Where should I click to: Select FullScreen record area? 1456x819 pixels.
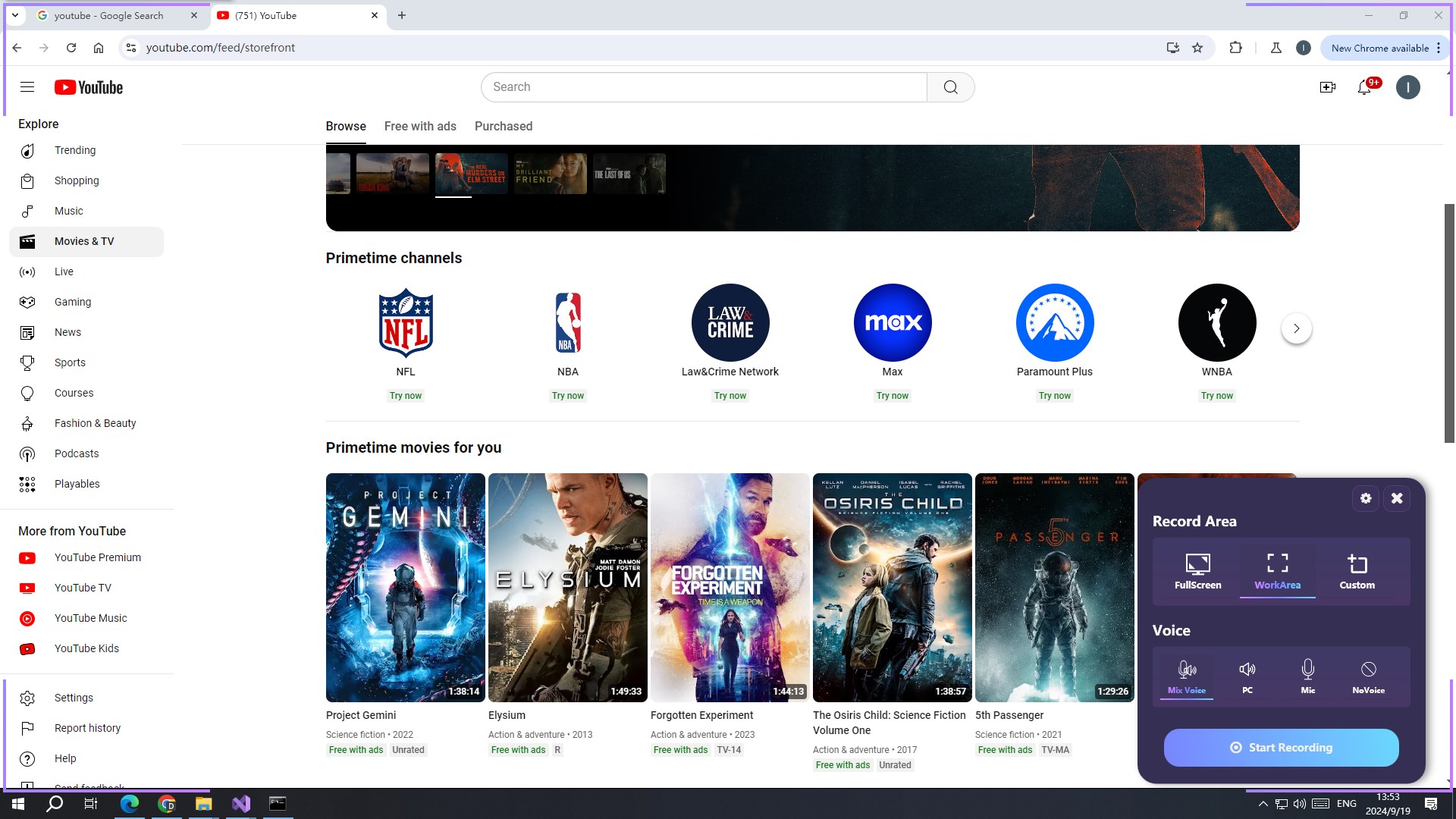[x=1197, y=571]
